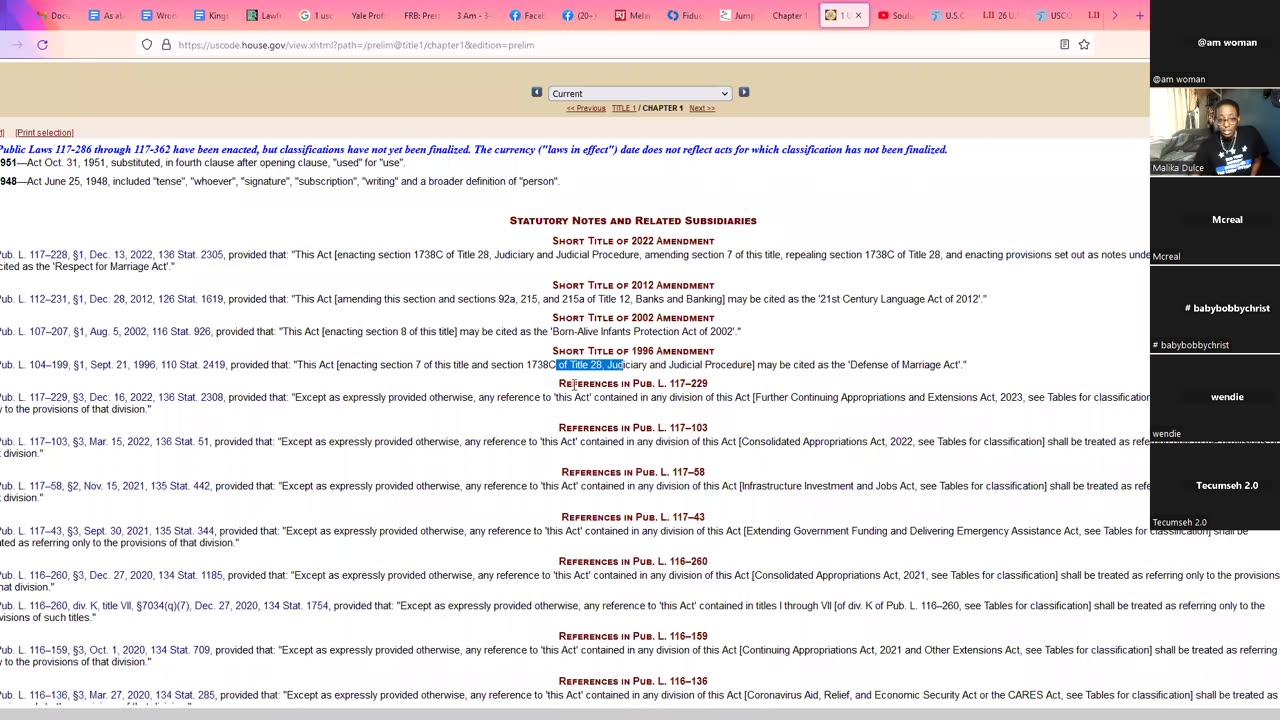The width and height of the screenshot is (1280, 720).
Task: Switch to the 'Yale Prof' tab
Action: click(367, 15)
